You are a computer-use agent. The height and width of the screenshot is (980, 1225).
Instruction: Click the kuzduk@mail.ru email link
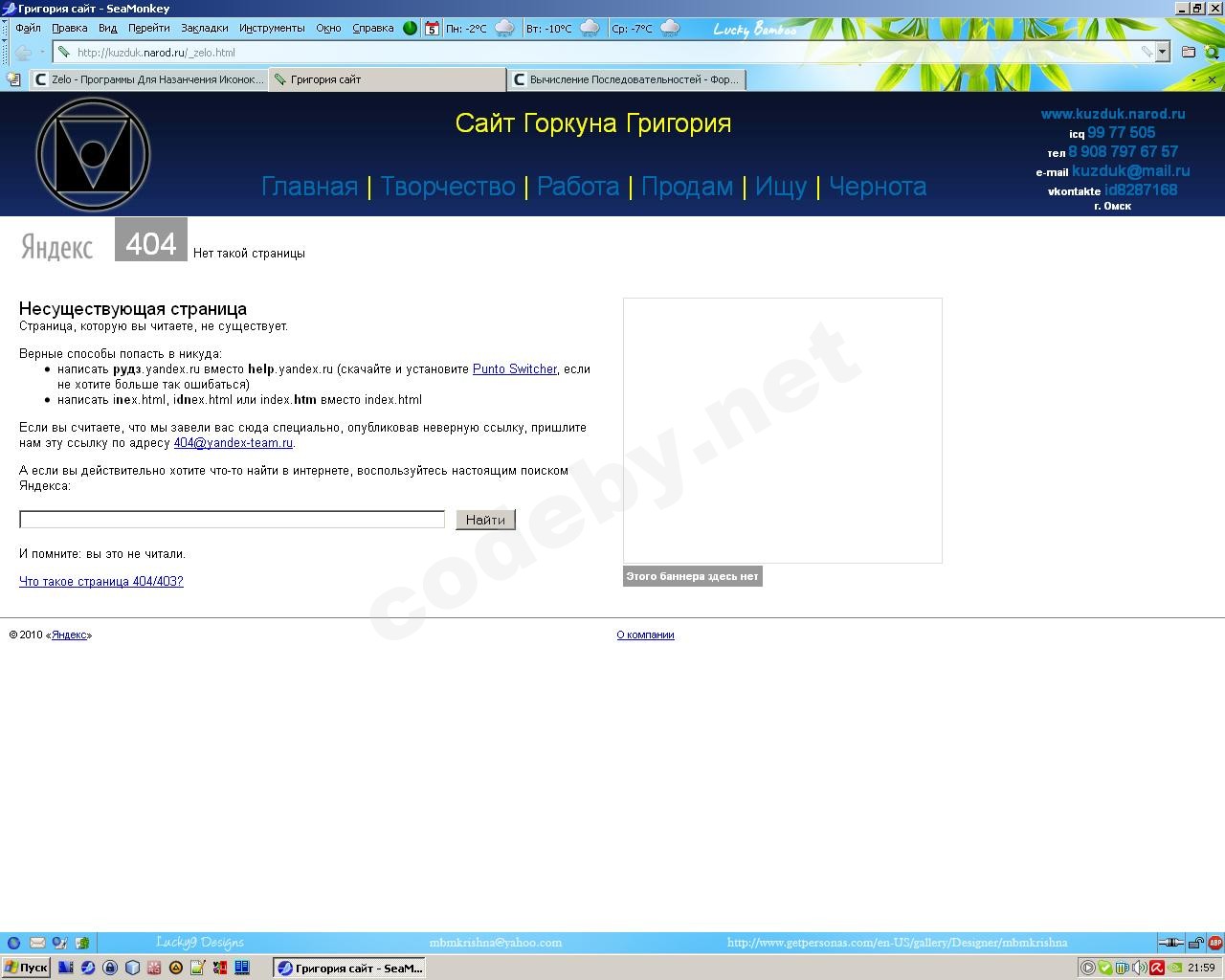[x=1131, y=171]
